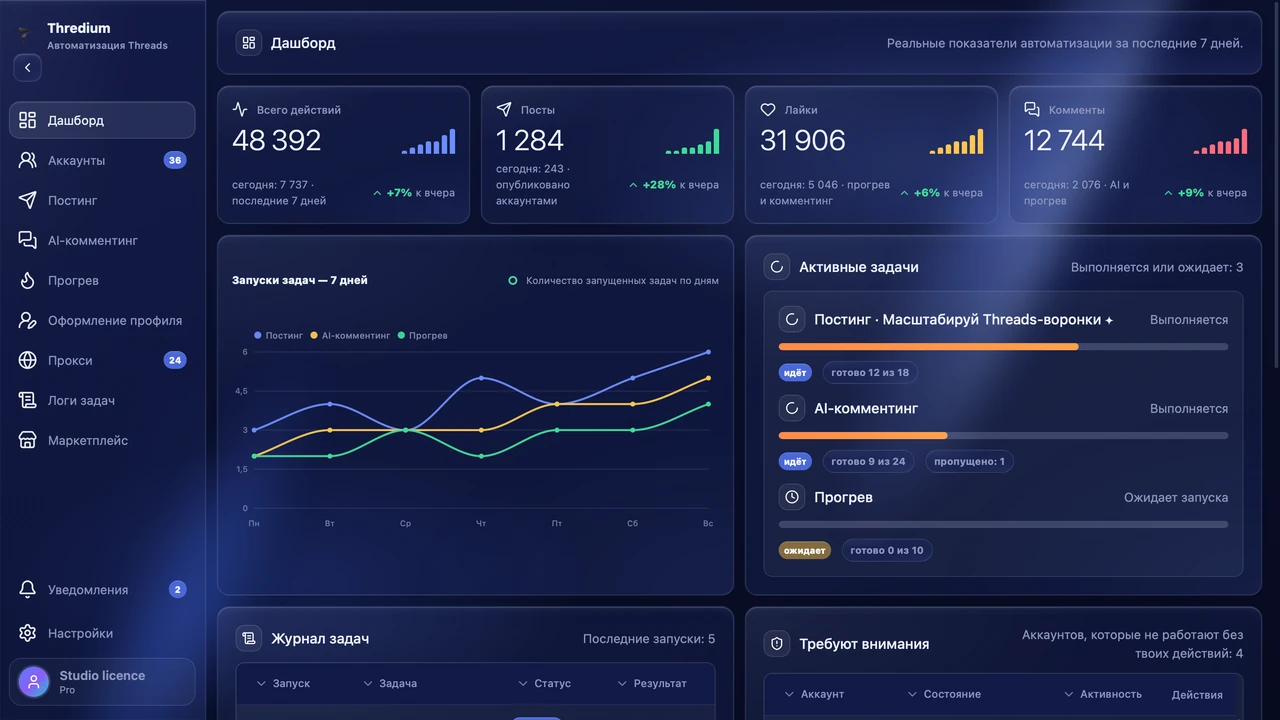Click the Настройки gear icon

click(28, 633)
